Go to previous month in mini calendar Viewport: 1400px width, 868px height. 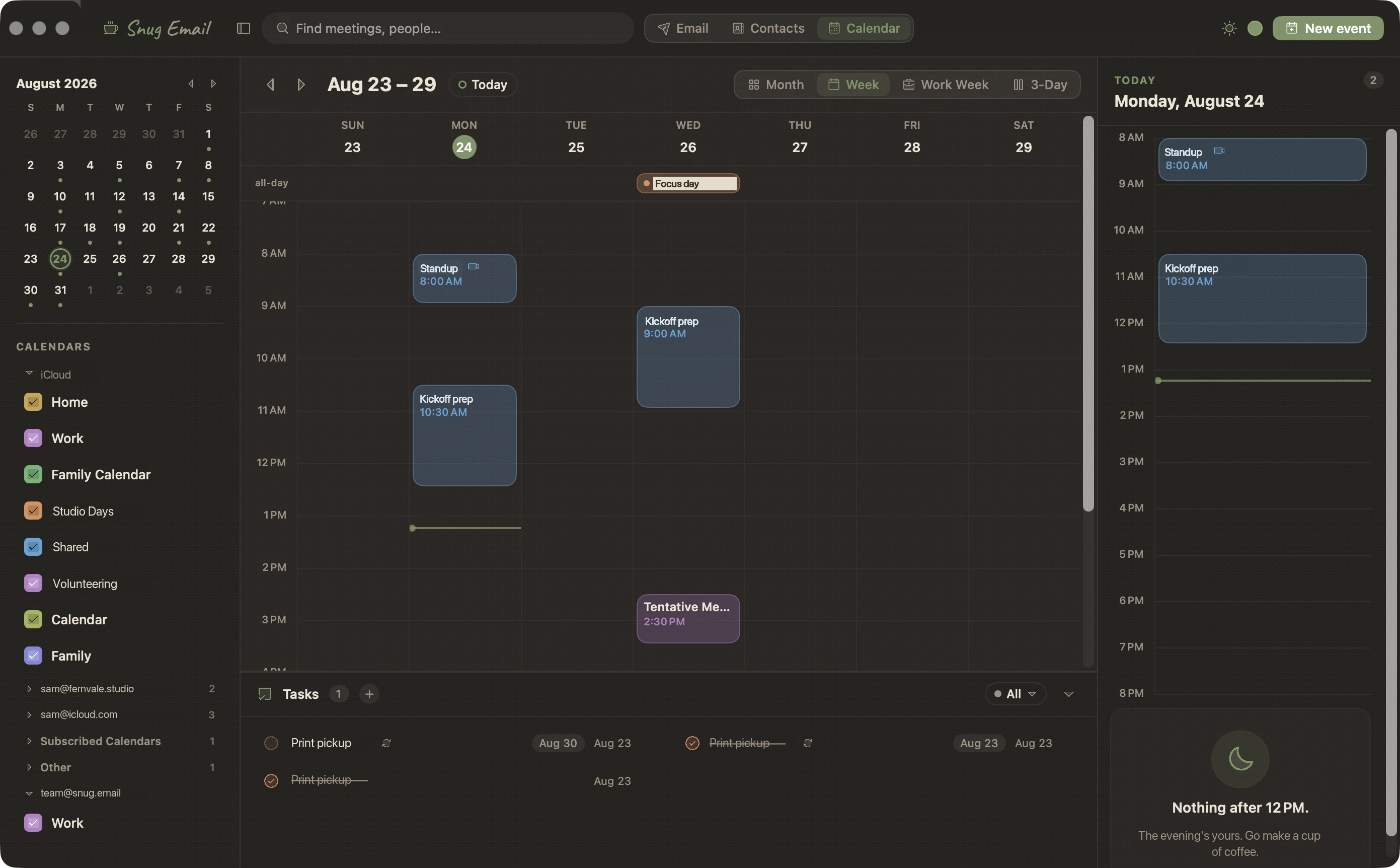191,83
